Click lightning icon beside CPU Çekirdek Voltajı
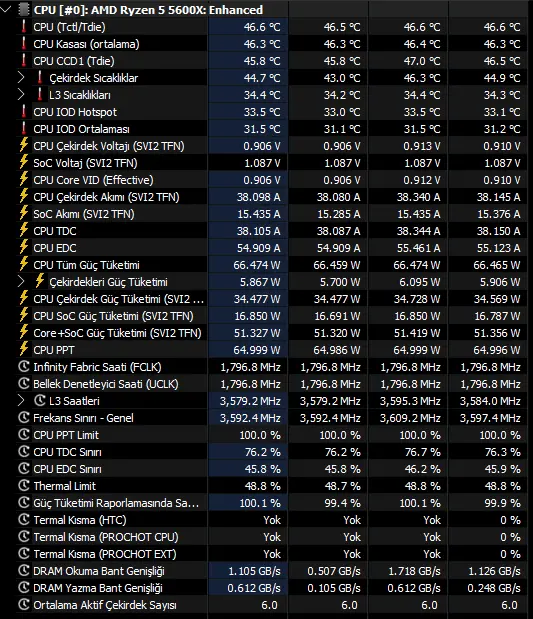This screenshot has width=533, height=619. pyautogui.click(x=24, y=145)
